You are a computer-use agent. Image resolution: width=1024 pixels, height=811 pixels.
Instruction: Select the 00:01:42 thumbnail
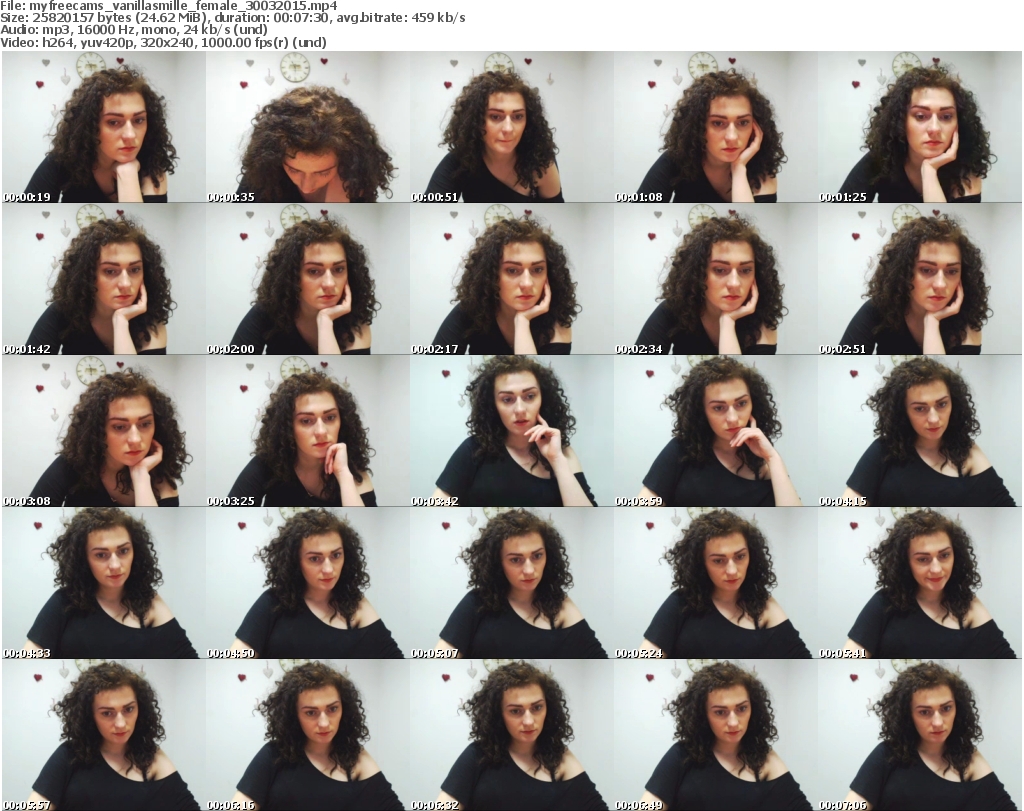[x=104, y=279]
